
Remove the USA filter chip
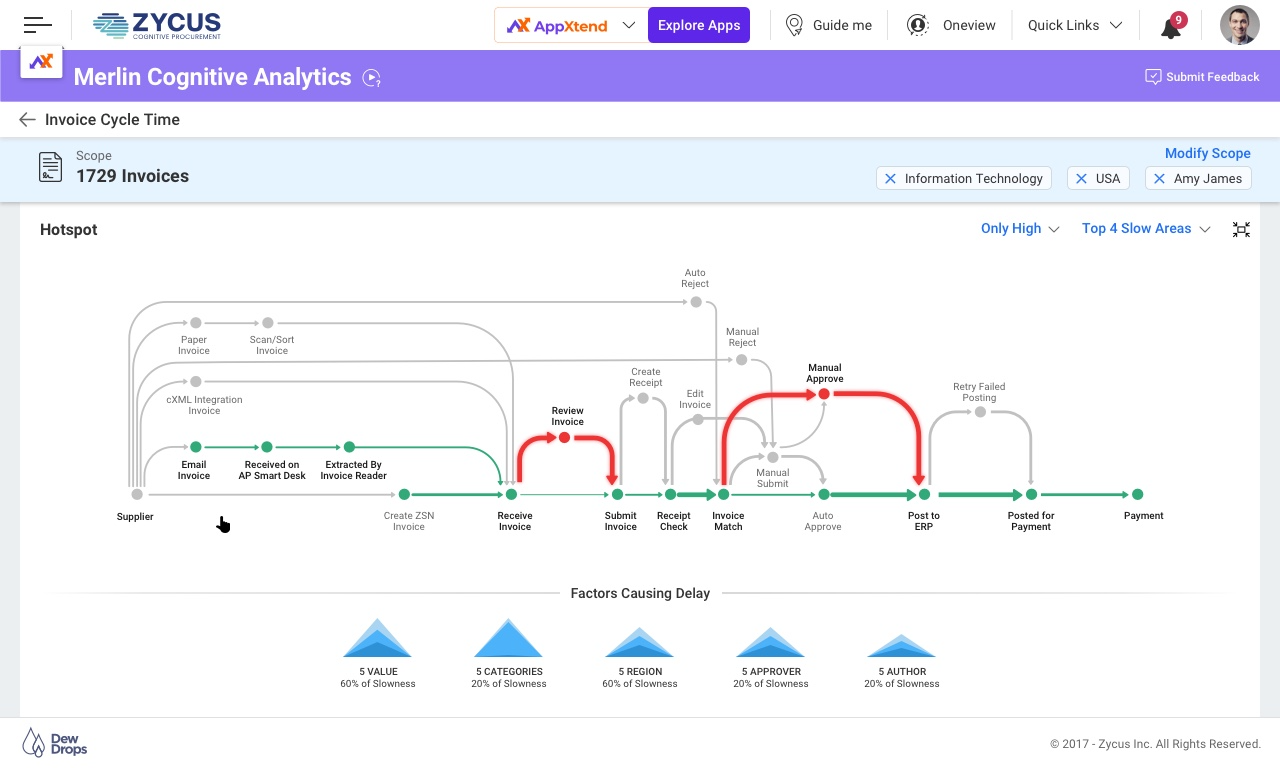[1081, 179]
